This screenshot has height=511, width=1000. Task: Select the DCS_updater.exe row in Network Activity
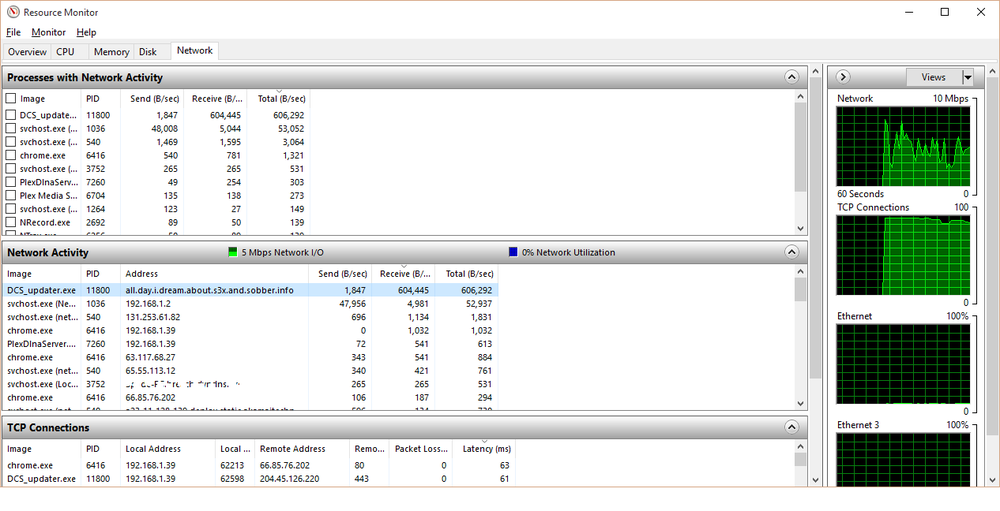(x=251, y=290)
